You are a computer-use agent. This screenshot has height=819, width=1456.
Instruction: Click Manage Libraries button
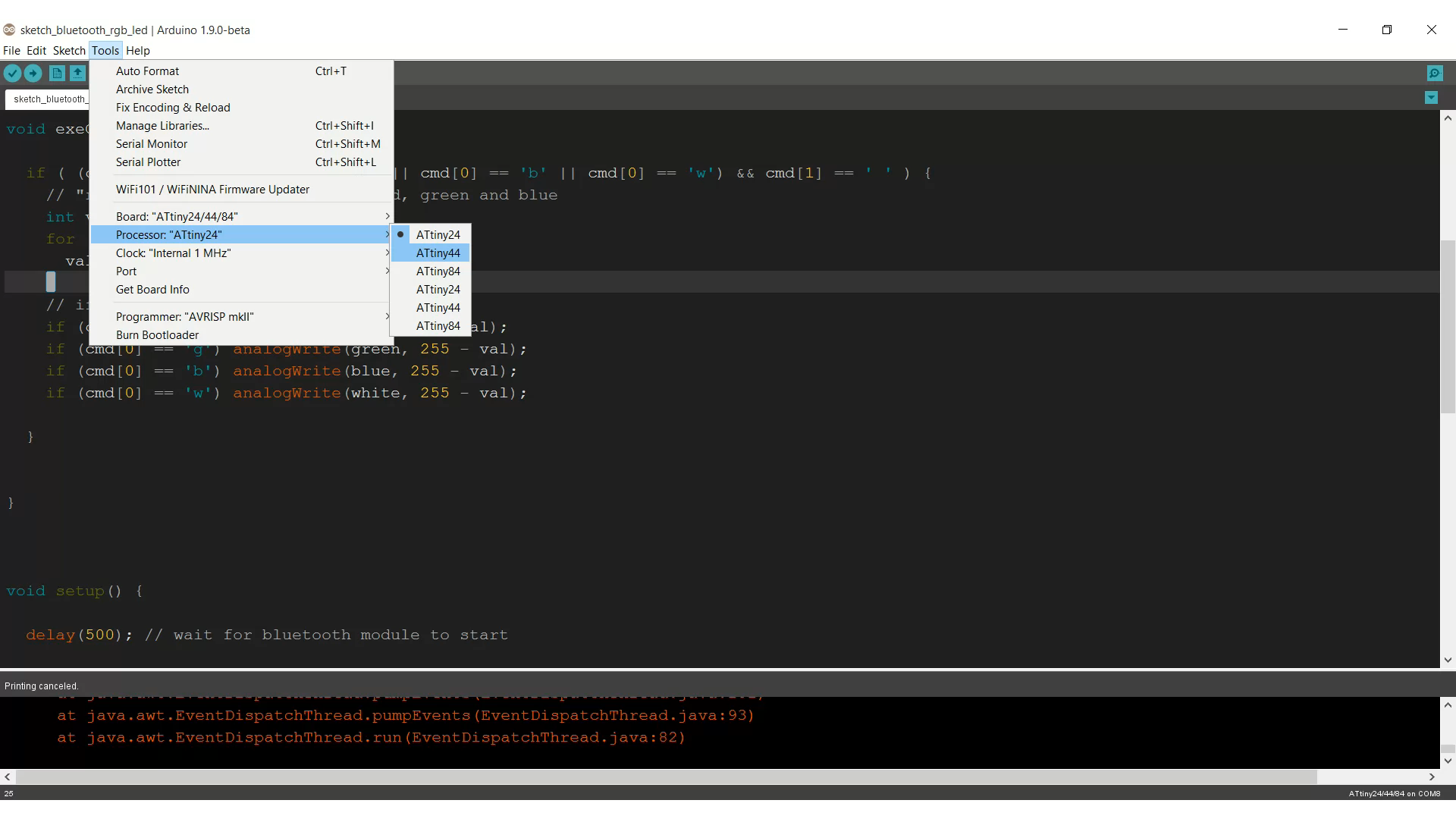(x=162, y=125)
